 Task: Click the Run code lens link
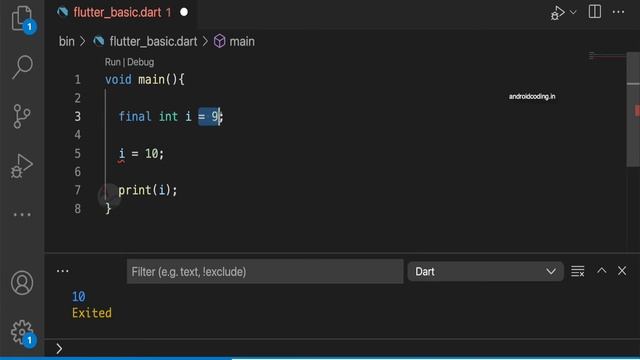[x=113, y=62]
